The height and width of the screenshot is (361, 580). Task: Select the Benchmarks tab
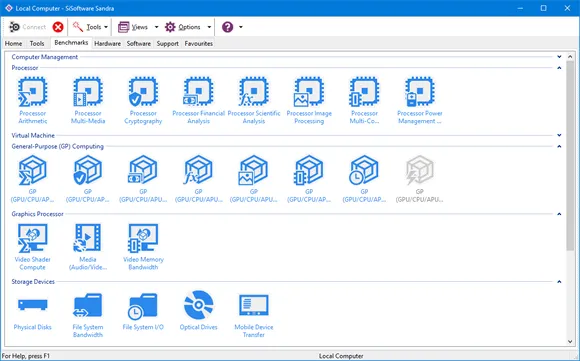[71, 43]
